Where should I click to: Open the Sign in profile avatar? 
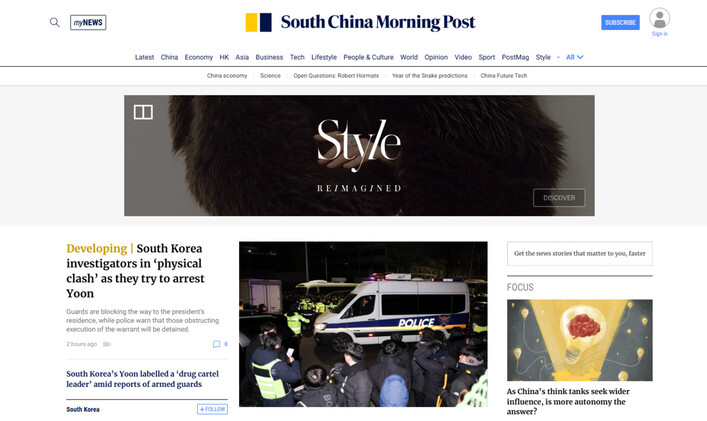click(659, 18)
